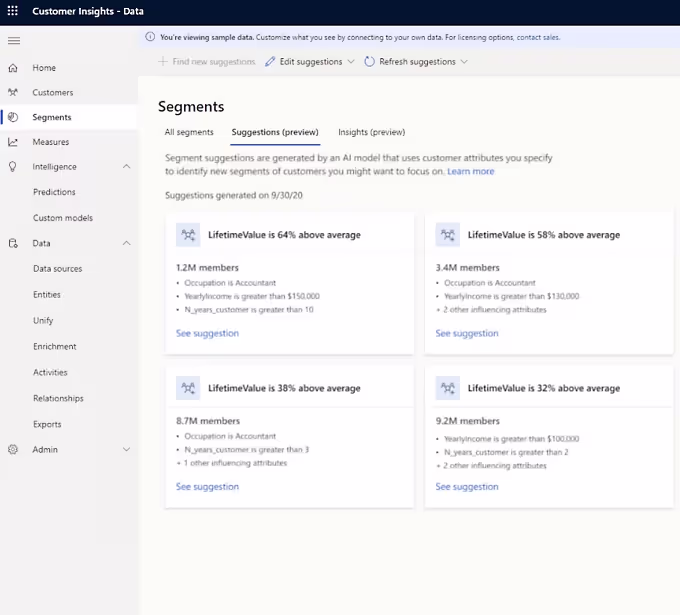Collapse the Intelligence section chevron
680x615 pixels.
(x=127, y=167)
